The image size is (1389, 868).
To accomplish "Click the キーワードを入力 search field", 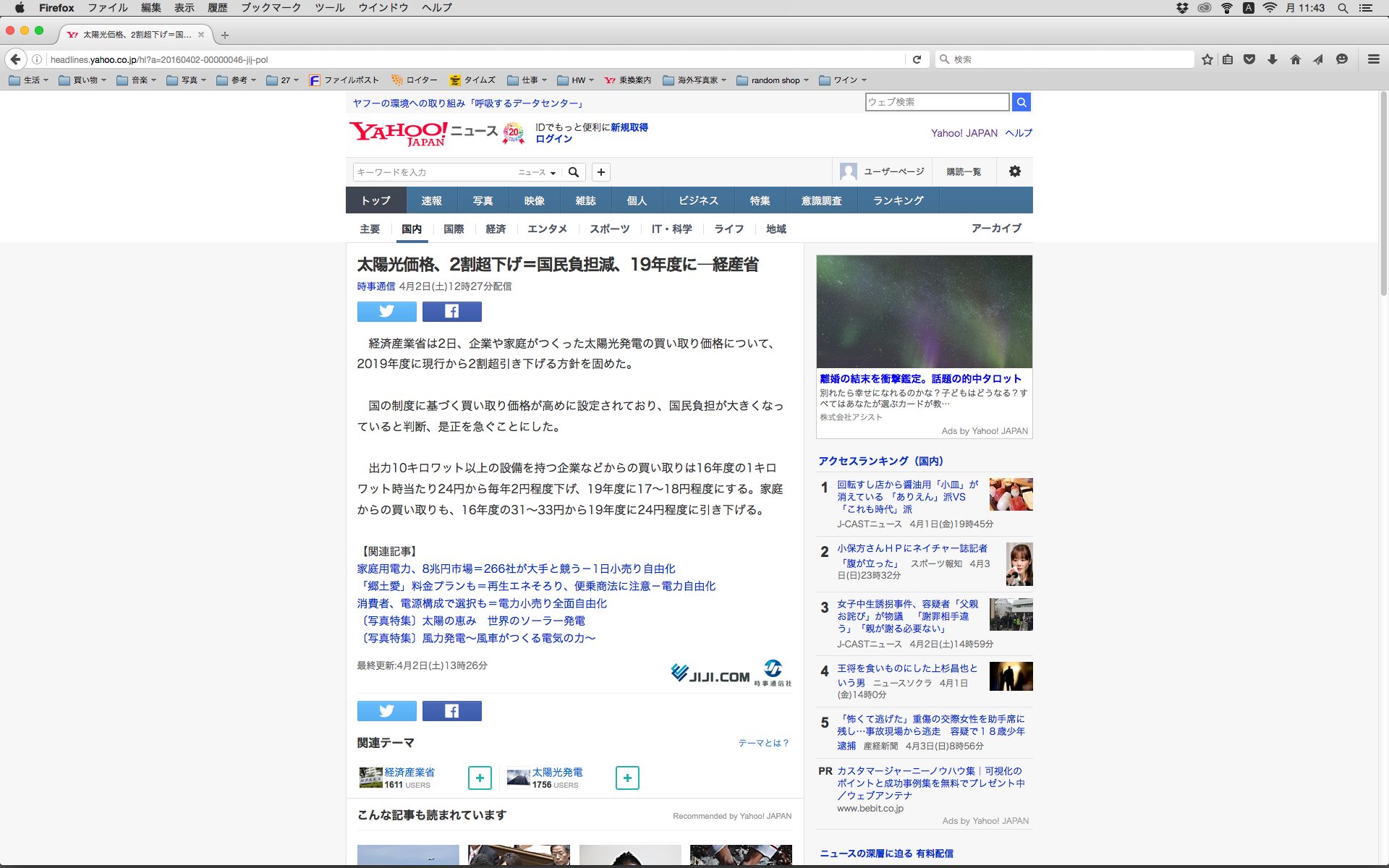I will (433, 172).
